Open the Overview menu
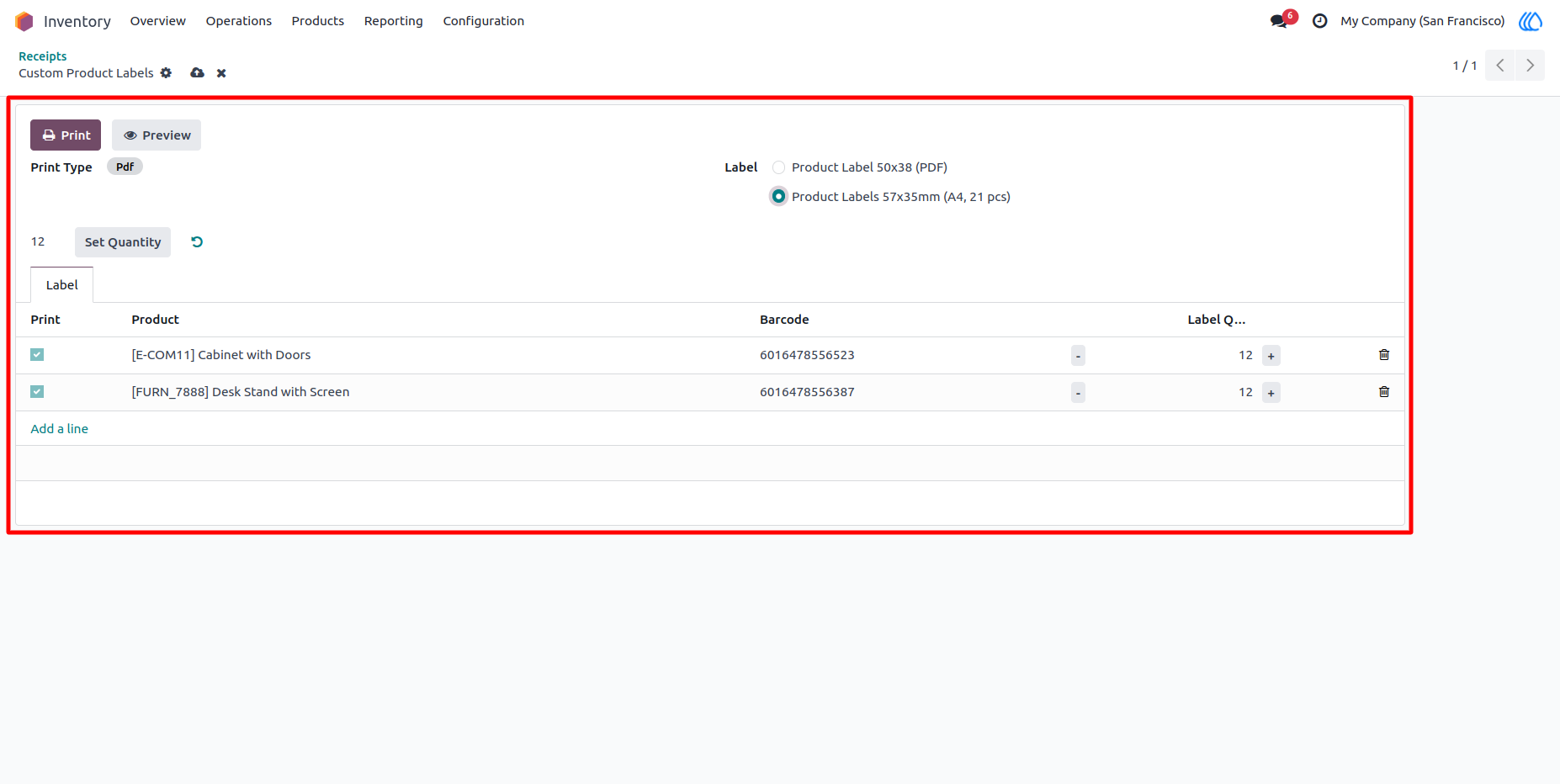This screenshot has height=784, width=1560. [x=158, y=21]
